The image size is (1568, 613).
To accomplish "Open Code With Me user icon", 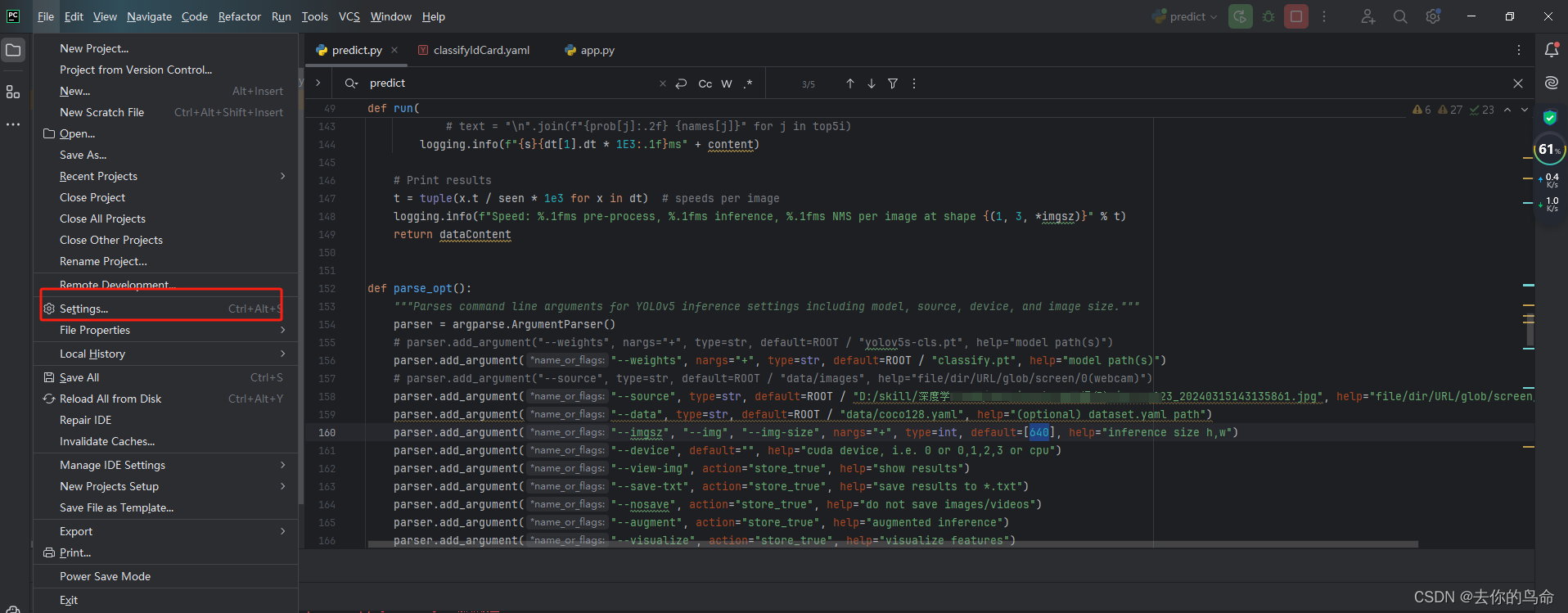I will tap(1367, 16).
